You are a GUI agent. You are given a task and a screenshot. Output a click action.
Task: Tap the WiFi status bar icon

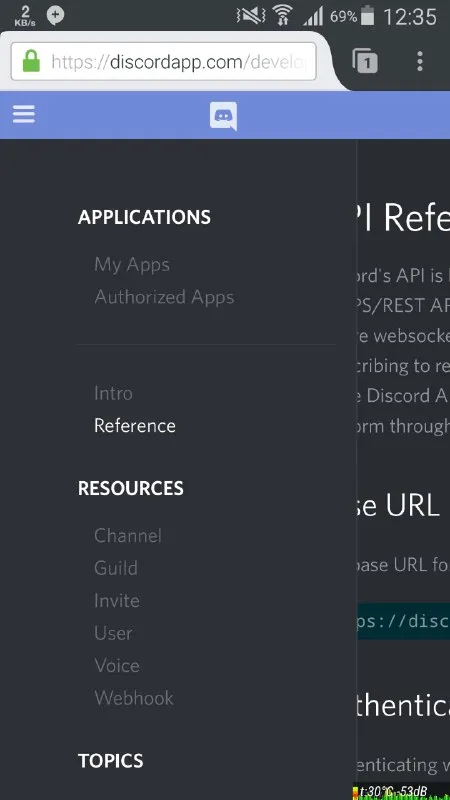[282, 17]
